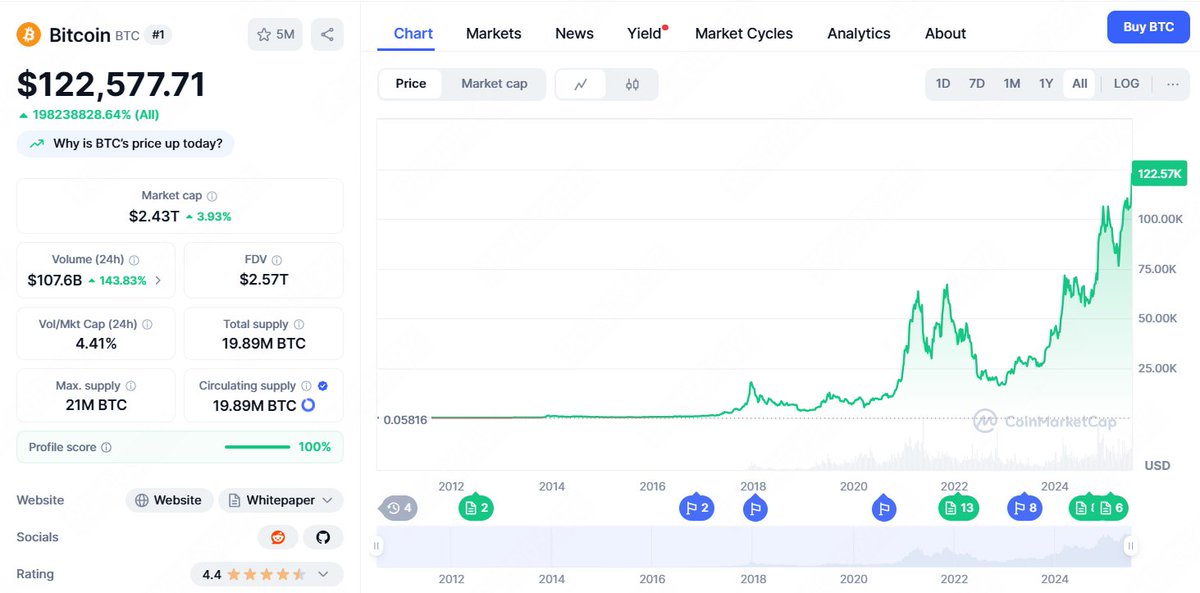Open Profile score info icon

pos(106,448)
